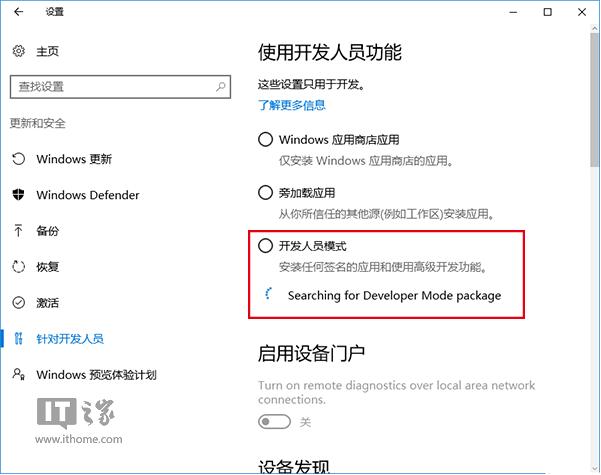
Task: Click the back arrow in the title bar
Action: coord(19,12)
